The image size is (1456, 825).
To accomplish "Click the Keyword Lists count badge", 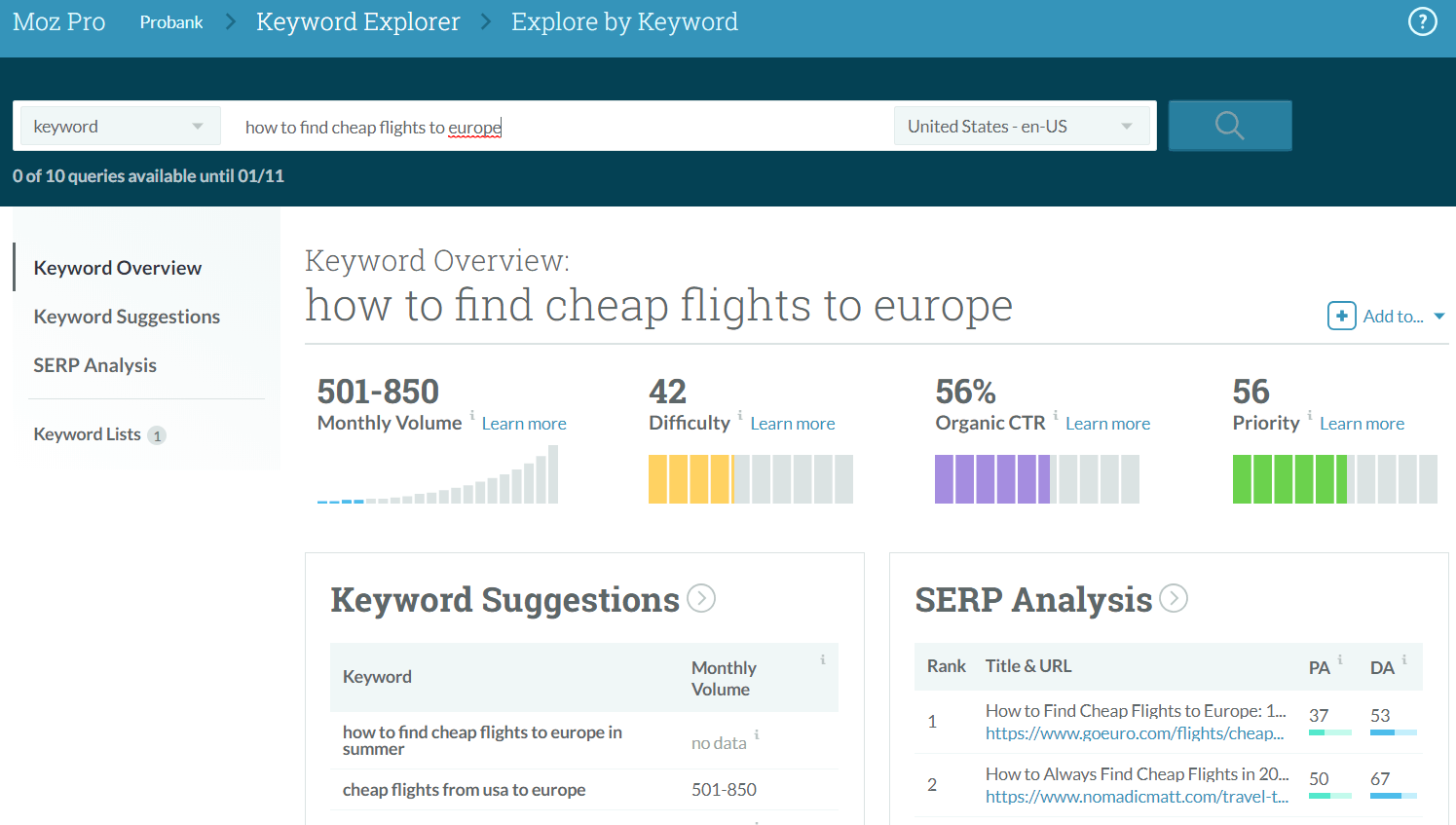I will pyautogui.click(x=157, y=435).
